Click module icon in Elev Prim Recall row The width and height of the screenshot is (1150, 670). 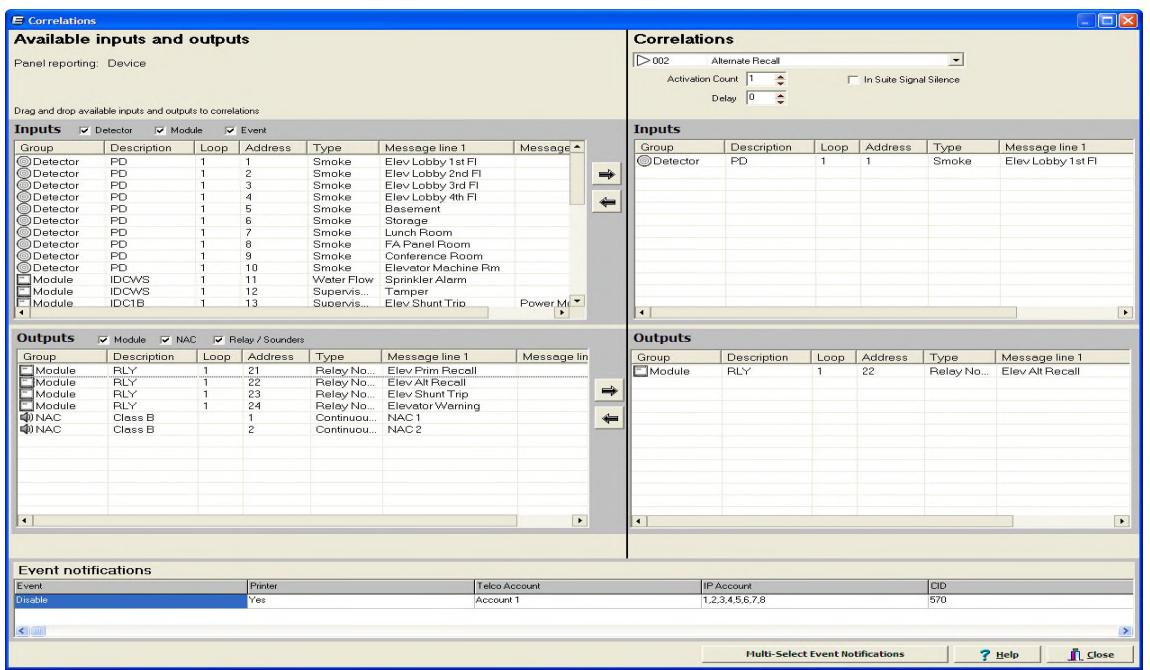pyautogui.click(x=27, y=371)
